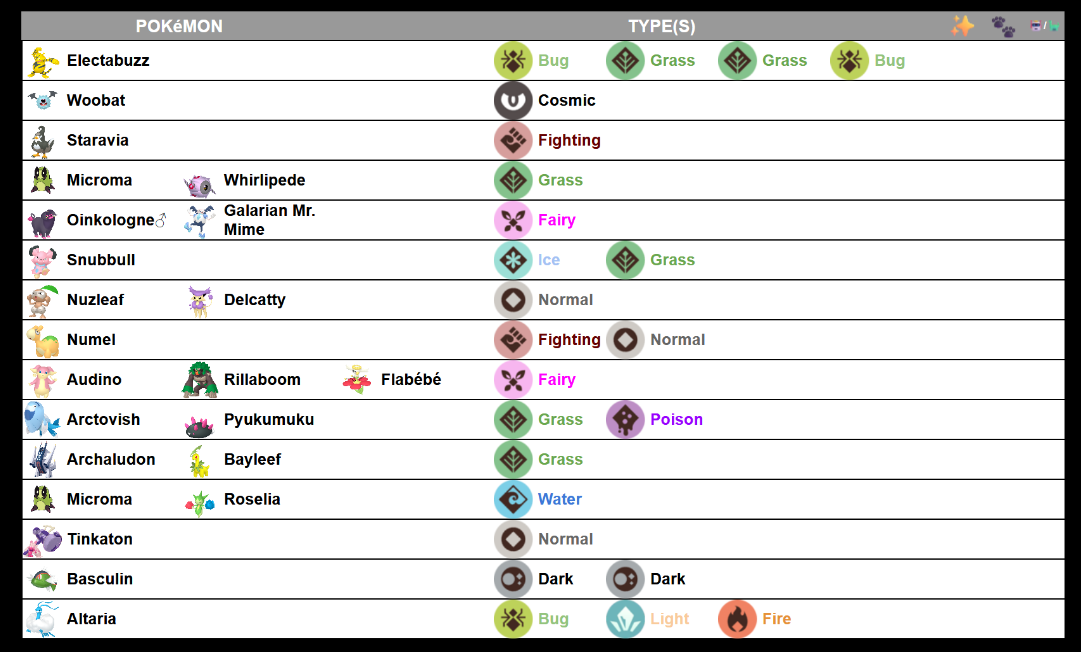
Task: Click the Archaludon sprite thumbnail
Action: point(43,460)
